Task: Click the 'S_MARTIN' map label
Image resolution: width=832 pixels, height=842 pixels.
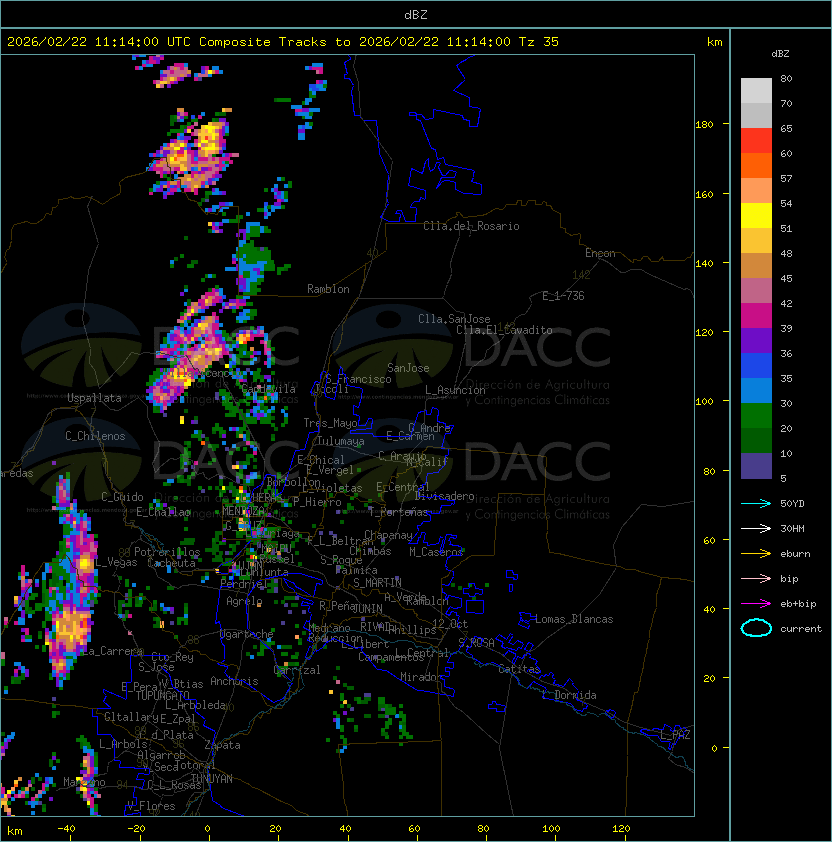Action: [x=377, y=583]
